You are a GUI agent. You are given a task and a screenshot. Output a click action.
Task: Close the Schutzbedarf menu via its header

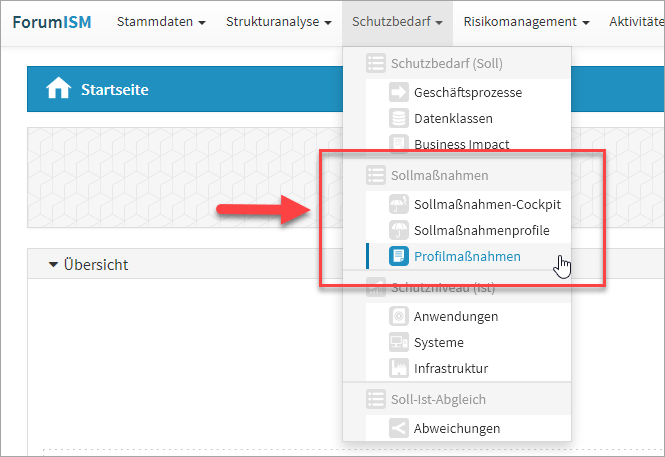point(397,21)
